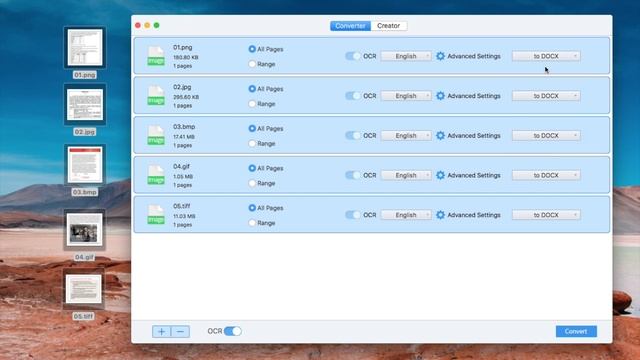Screen dimensions: 640x360
Task: Select All Pages for 05.tiff
Action: [x=252, y=207]
